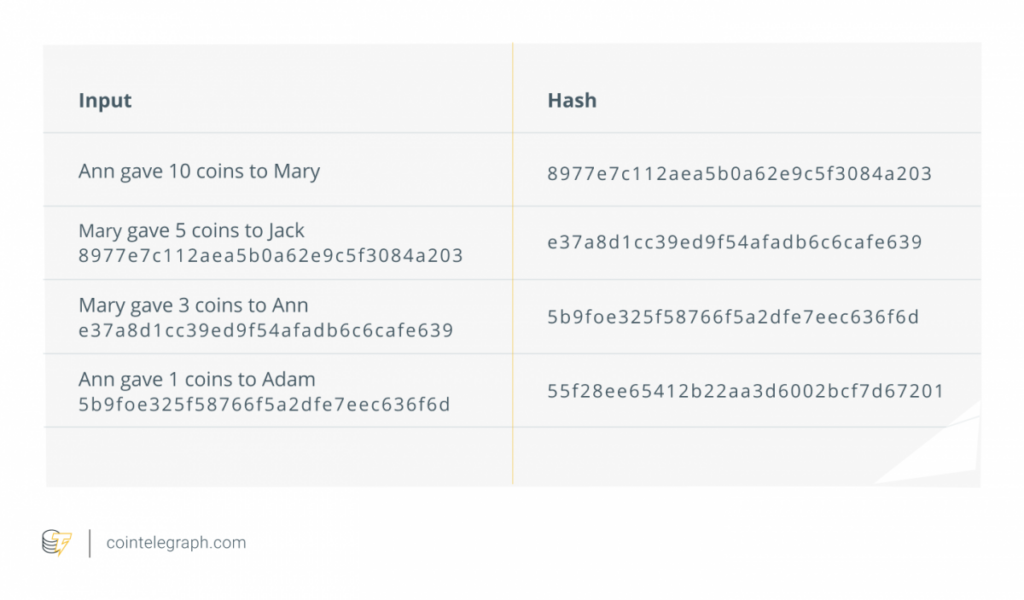Click the hash below 'Ann gave 1 coins to Adam'
This screenshot has height=600, width=1024.
tap(264, 405)
